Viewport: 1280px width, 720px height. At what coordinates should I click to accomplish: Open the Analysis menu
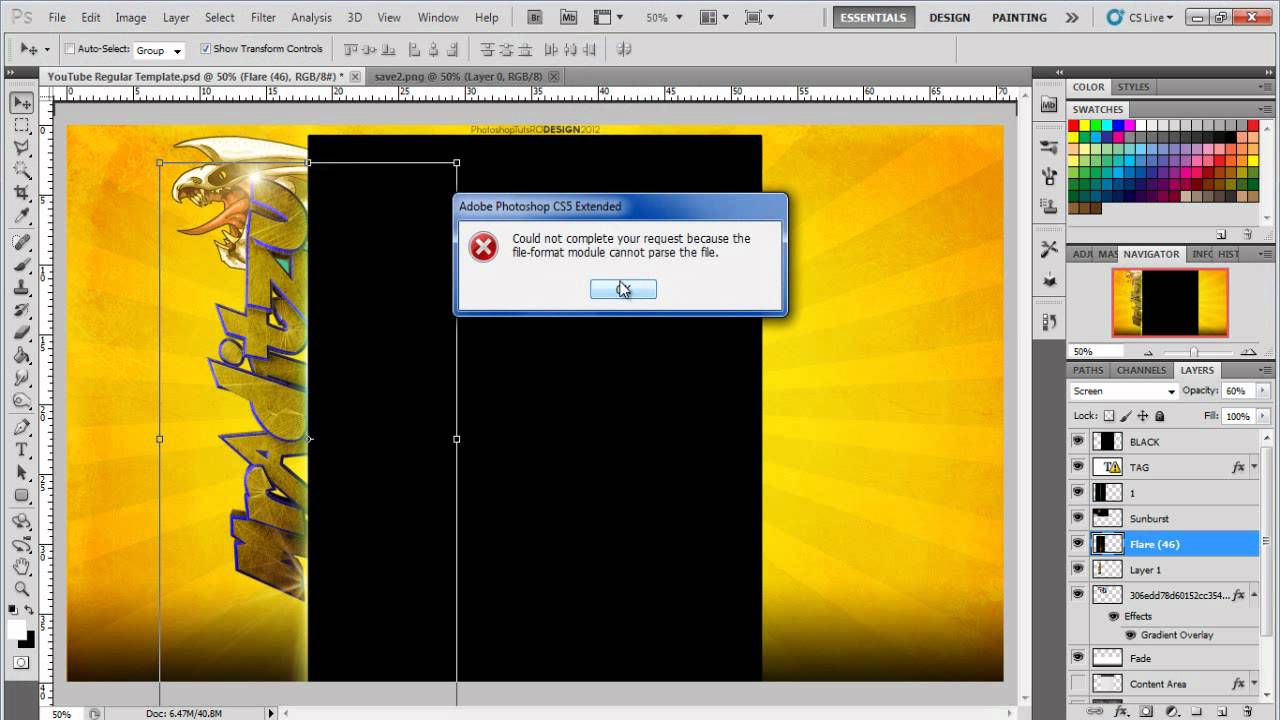311,17
